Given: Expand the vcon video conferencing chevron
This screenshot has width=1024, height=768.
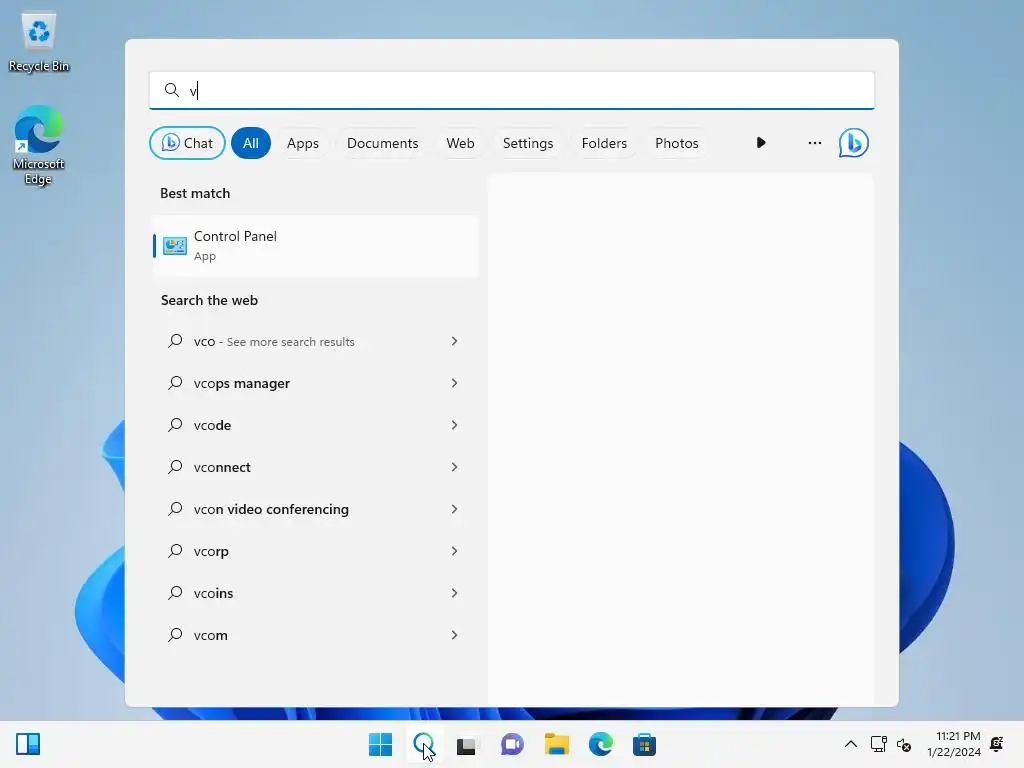Looking at the screenshot, I should pos(455,509).
